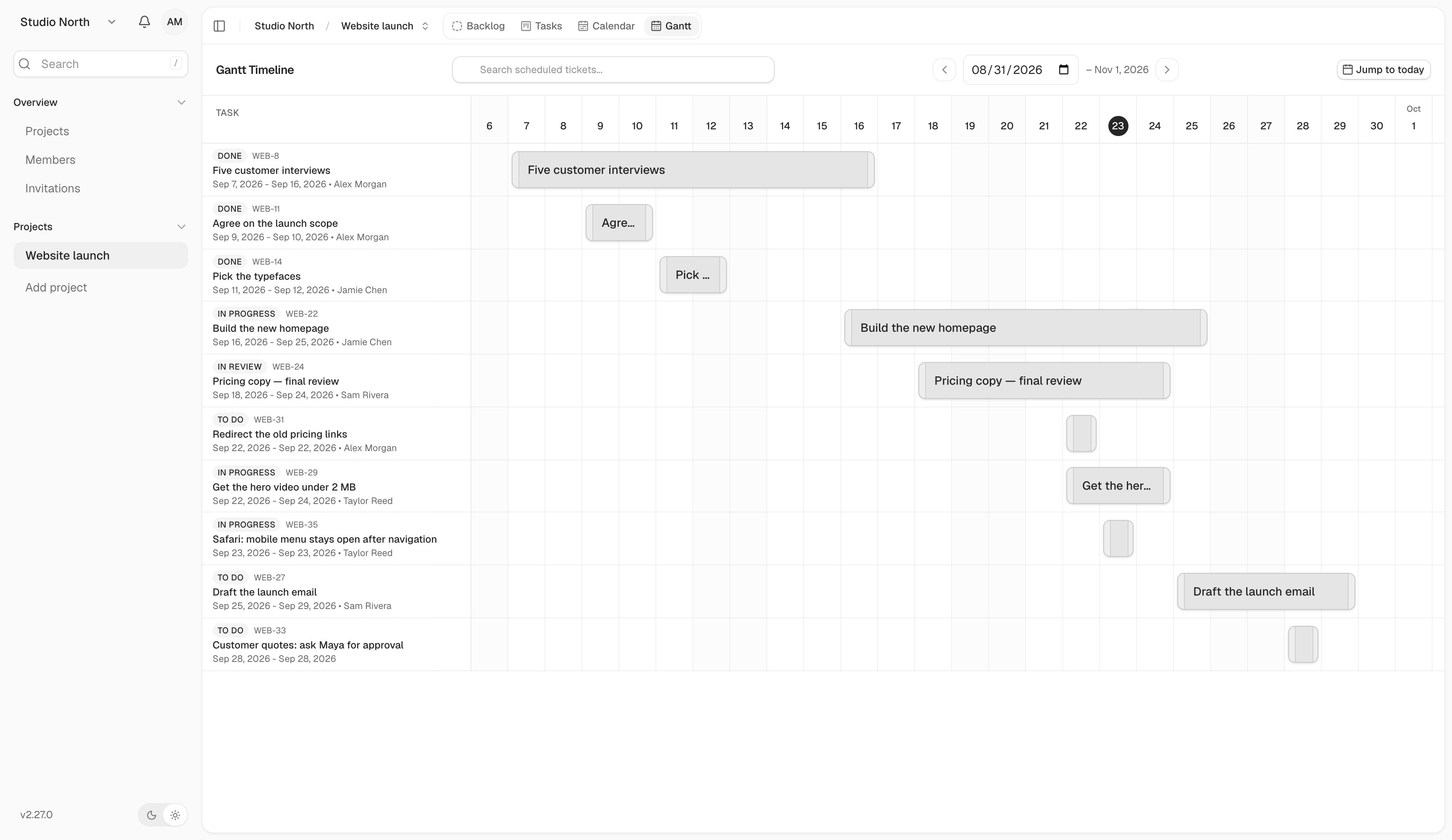
Task: Open task Agree on the launch scope
Action: click(275, 223)
